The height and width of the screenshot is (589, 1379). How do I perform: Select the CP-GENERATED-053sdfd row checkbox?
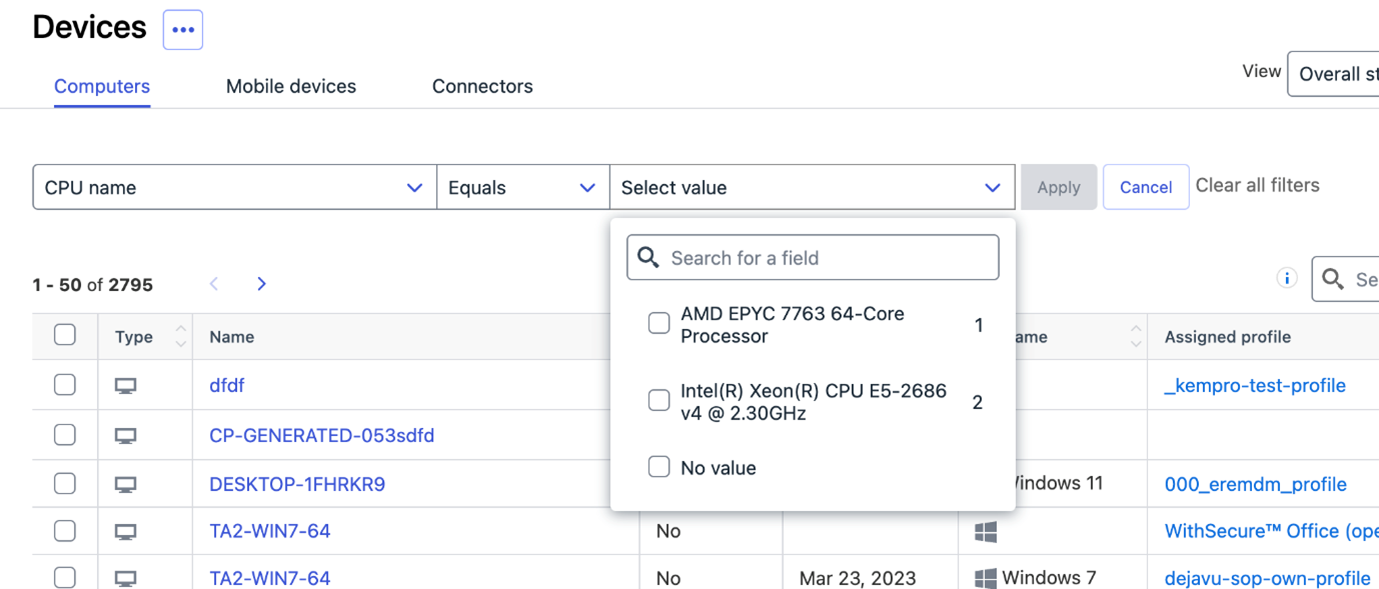point(65,434)
